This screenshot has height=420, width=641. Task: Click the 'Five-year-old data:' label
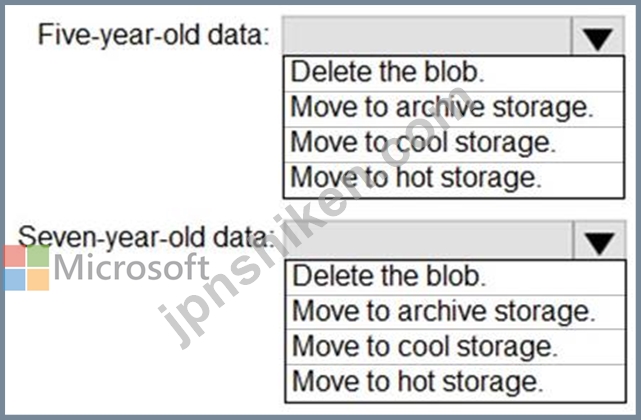154,35
